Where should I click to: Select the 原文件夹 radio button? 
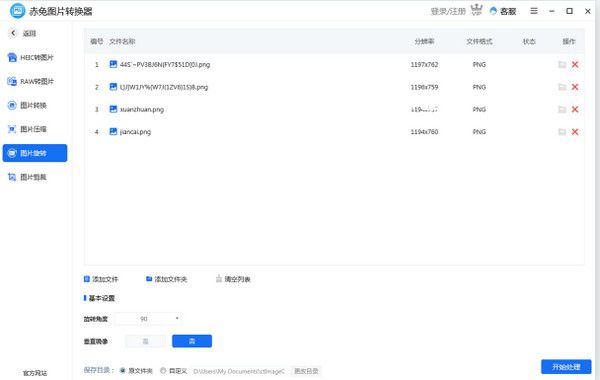click(123, 370)
